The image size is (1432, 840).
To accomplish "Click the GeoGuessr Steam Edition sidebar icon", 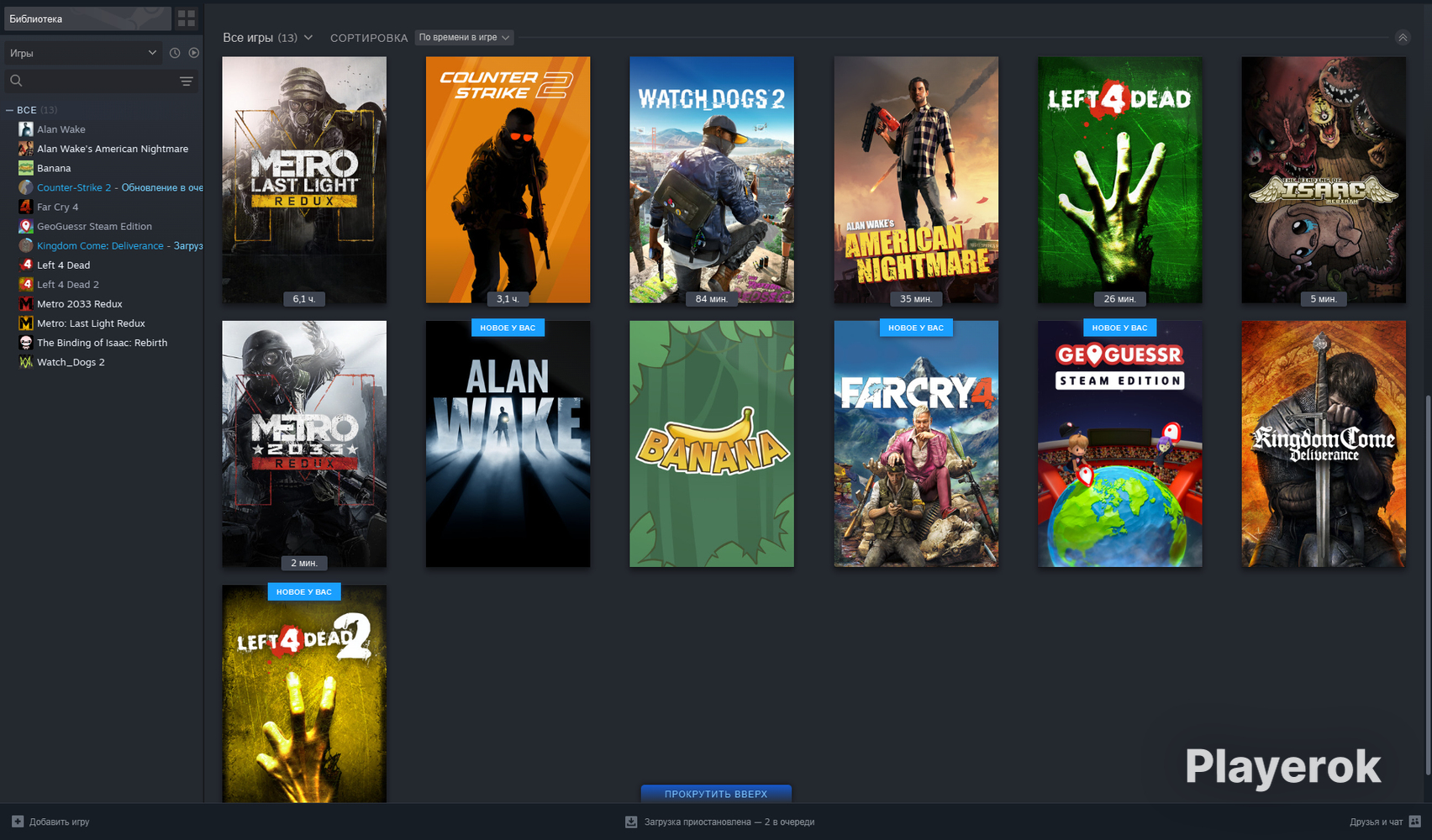I will coord(26,226).
